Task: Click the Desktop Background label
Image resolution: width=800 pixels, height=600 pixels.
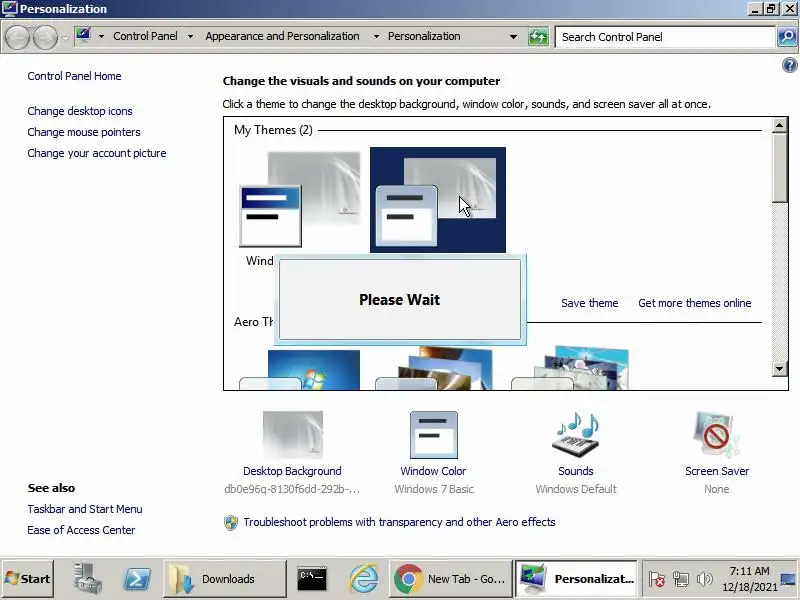Action: click(292, 471)
